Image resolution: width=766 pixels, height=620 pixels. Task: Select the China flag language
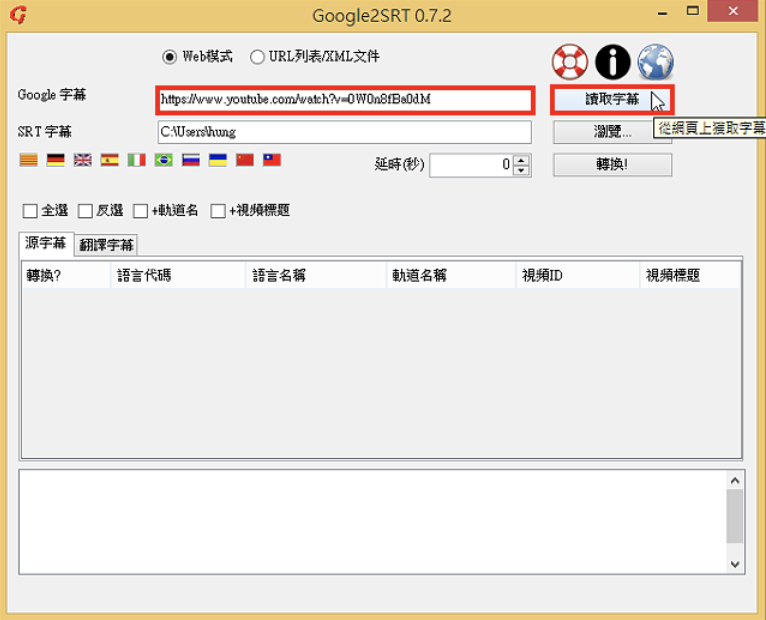[x=245, y=160]
